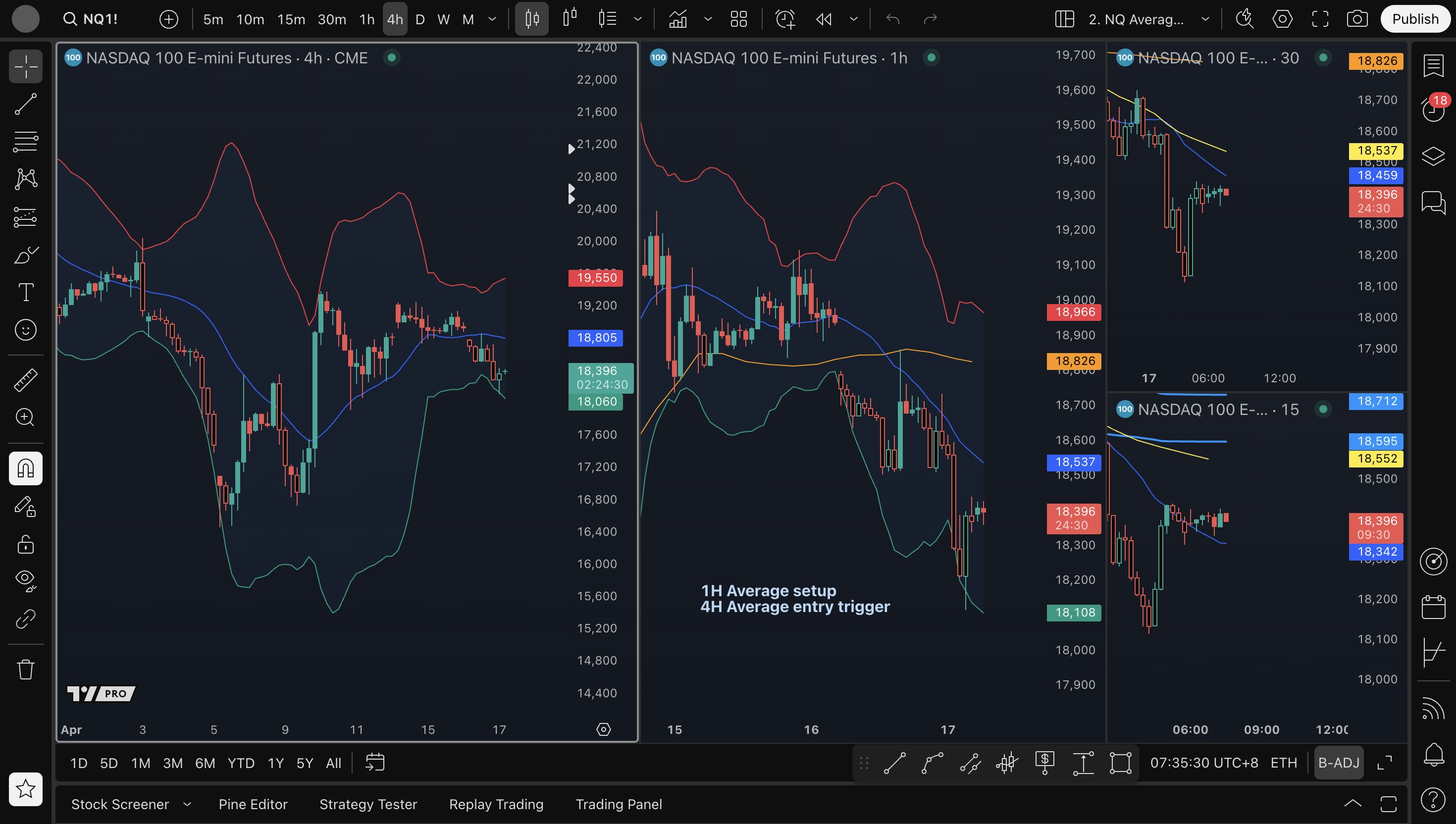Toggle hide all drawings eye icon
This screenshot has width=1456, height=824.
pyautogui.click(x=25, y=579)
